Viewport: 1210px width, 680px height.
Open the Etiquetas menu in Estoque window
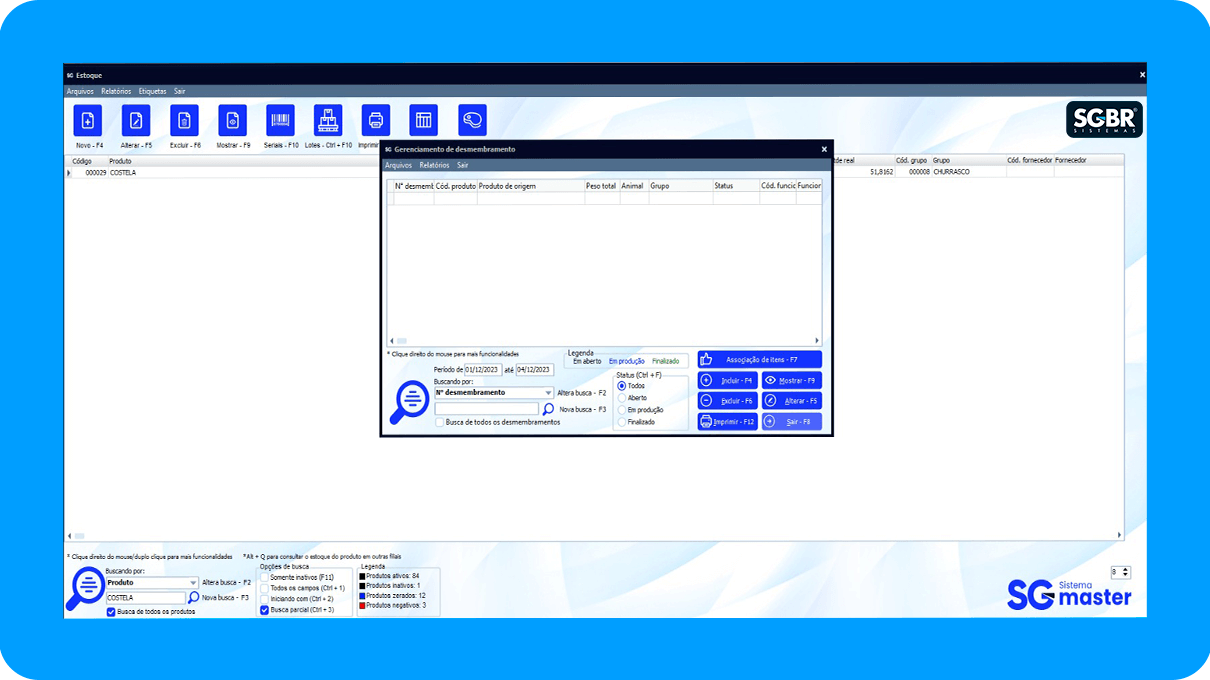click(x=152, y=91)
